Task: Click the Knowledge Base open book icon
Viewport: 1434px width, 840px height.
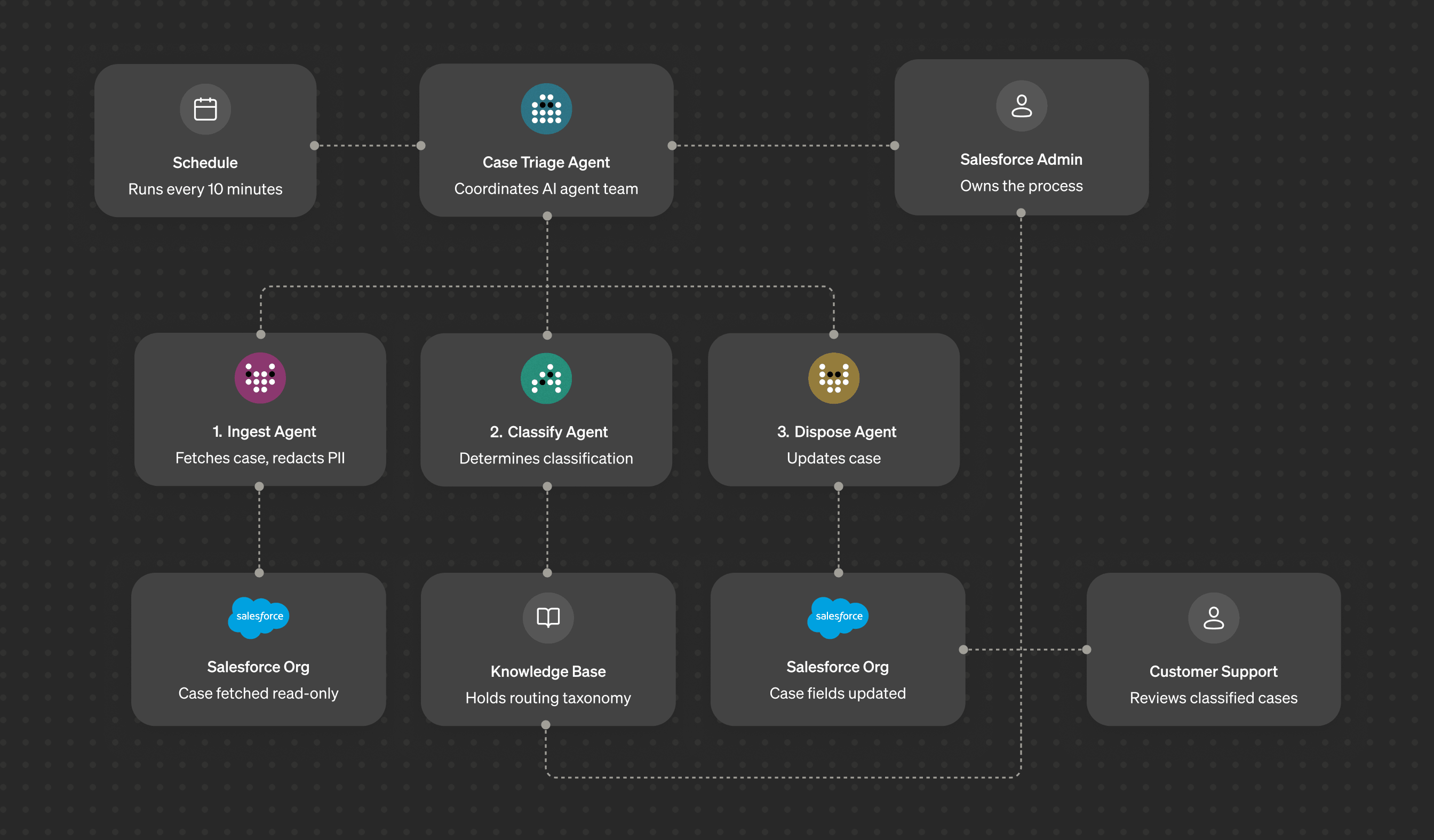Action: point(548,618)
